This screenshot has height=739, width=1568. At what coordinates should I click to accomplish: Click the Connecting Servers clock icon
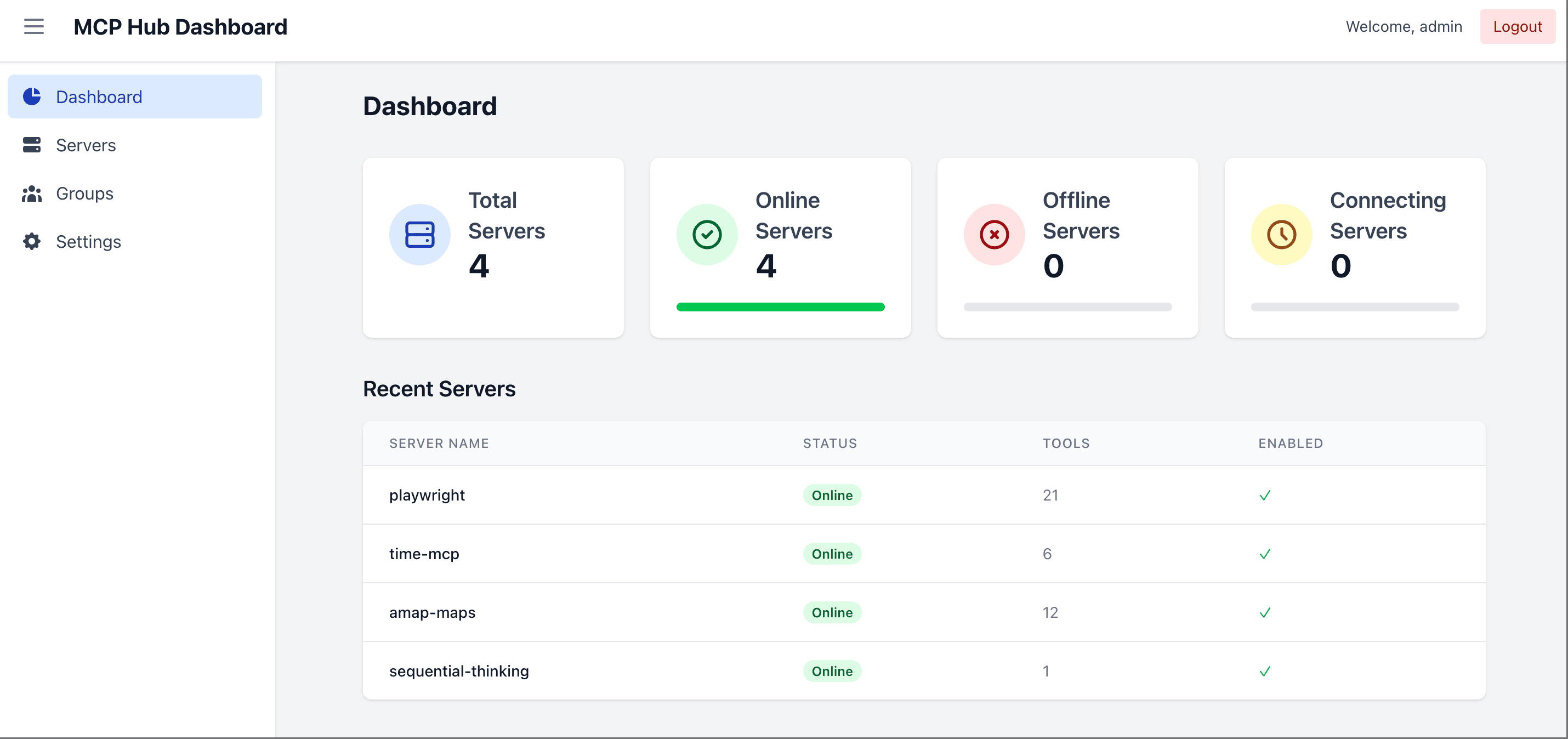pyautogui.click(x=1281, y=234)
